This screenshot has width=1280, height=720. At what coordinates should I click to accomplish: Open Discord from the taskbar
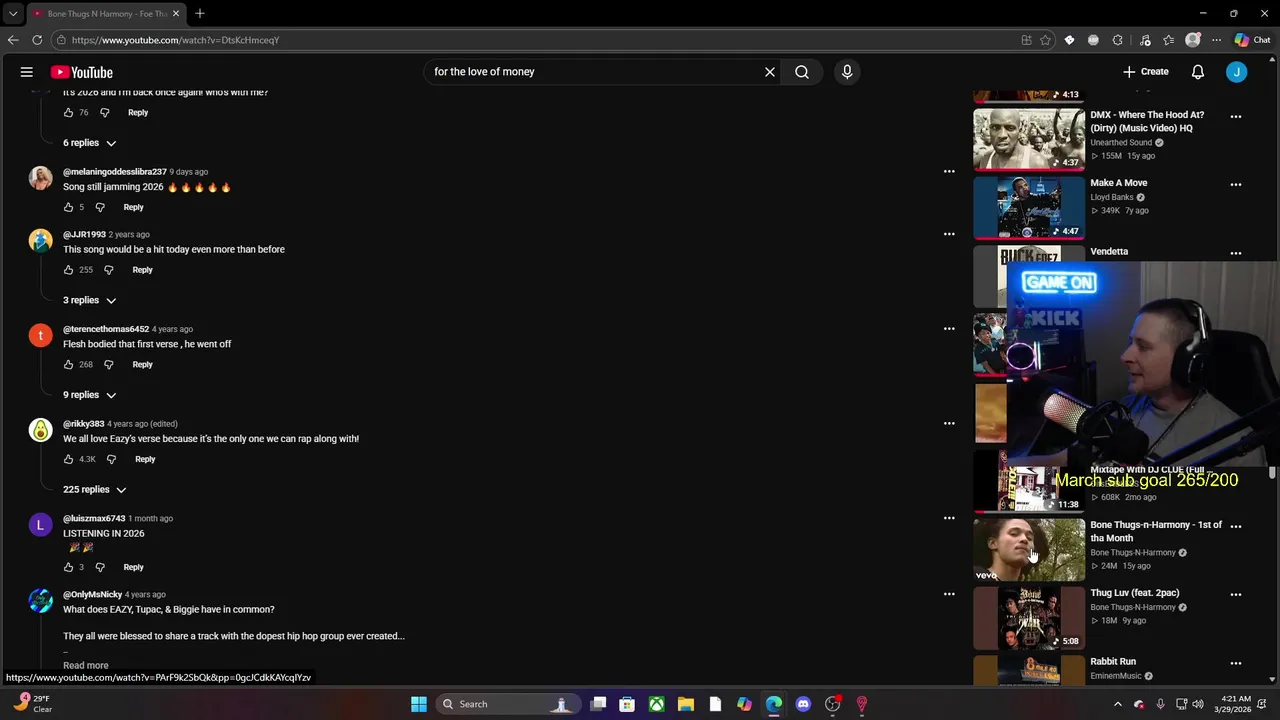click(x=803, y=704)
